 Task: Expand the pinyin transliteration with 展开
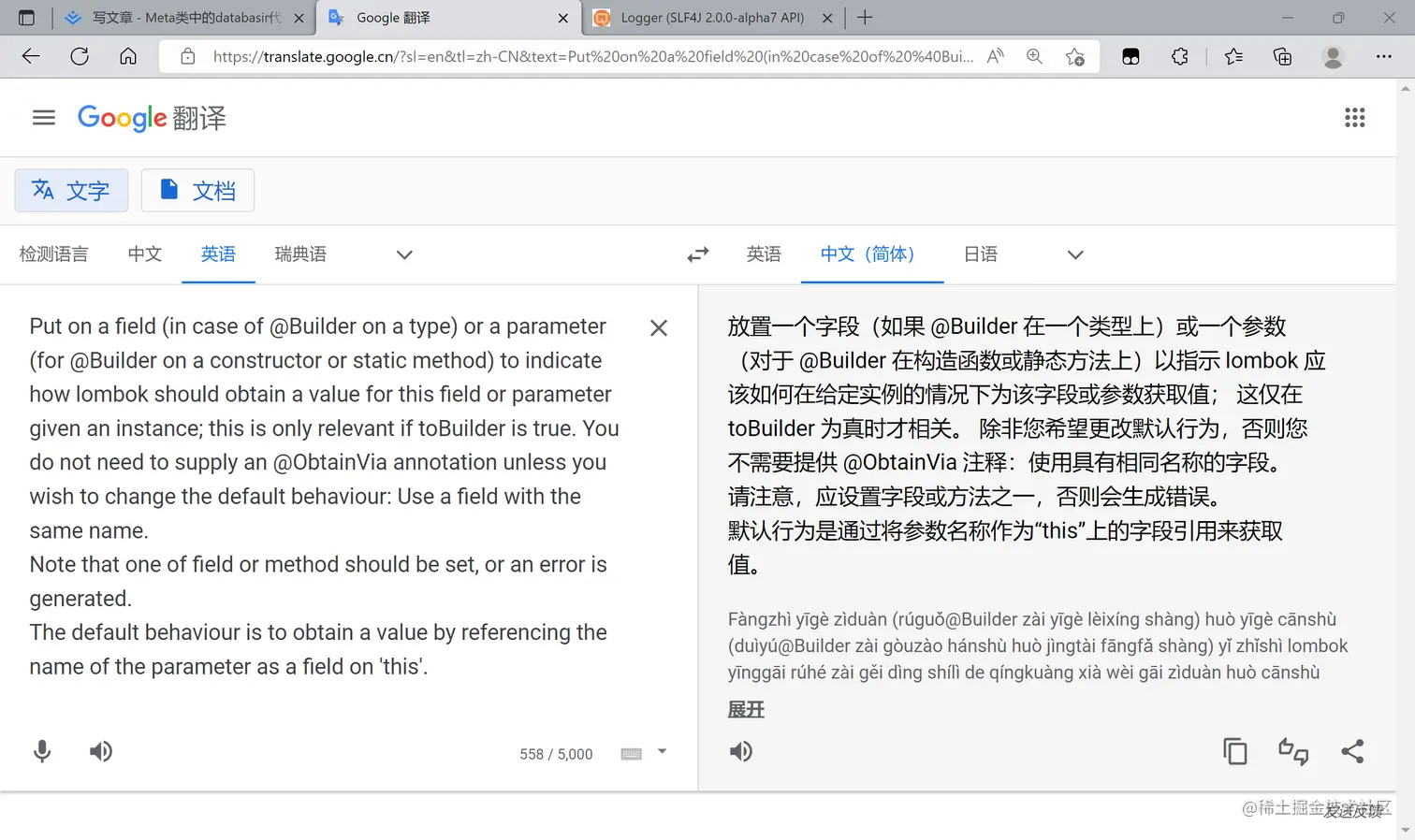[746, 709]
